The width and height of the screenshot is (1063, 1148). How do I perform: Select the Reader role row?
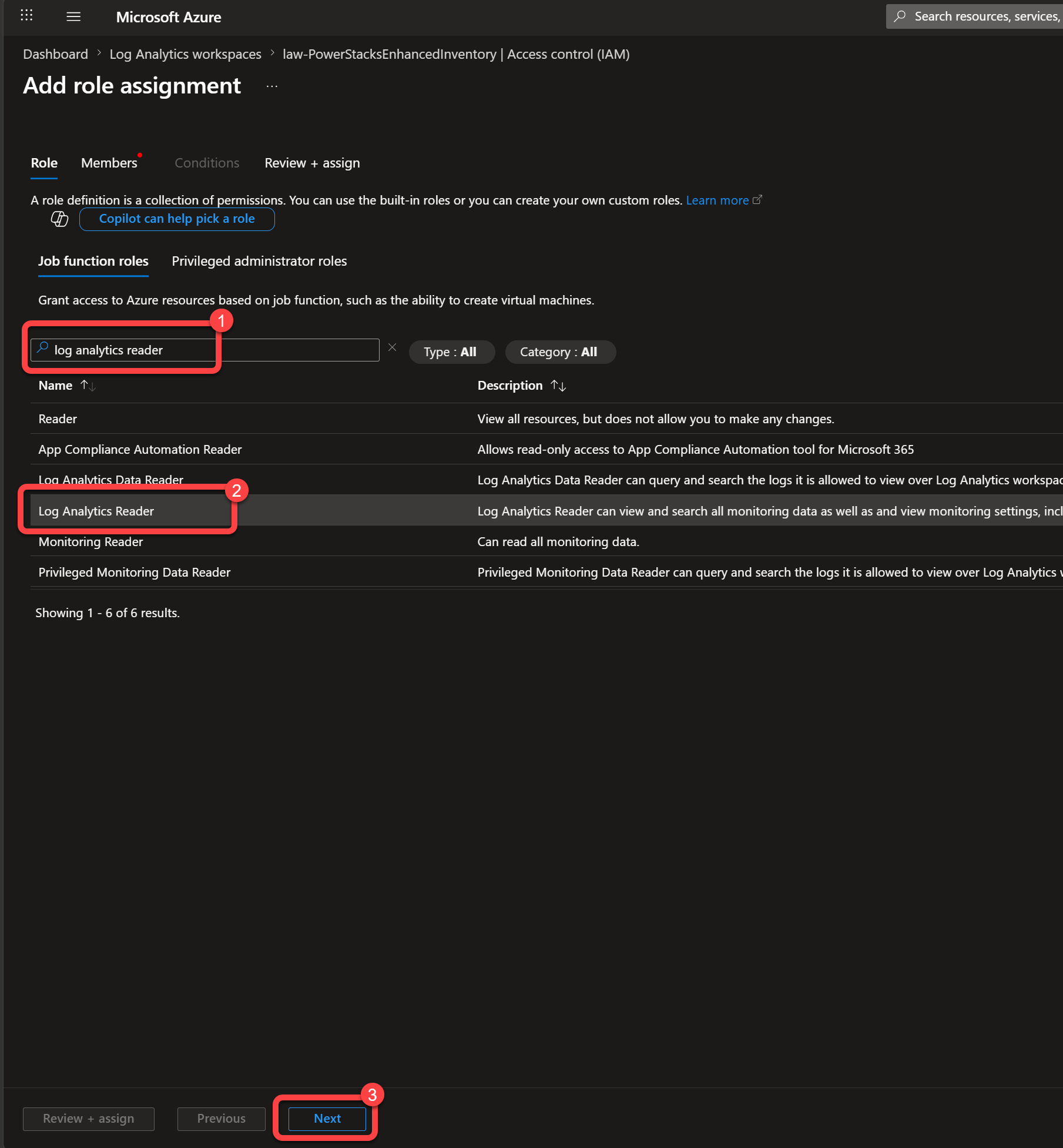tap(546, 419)
